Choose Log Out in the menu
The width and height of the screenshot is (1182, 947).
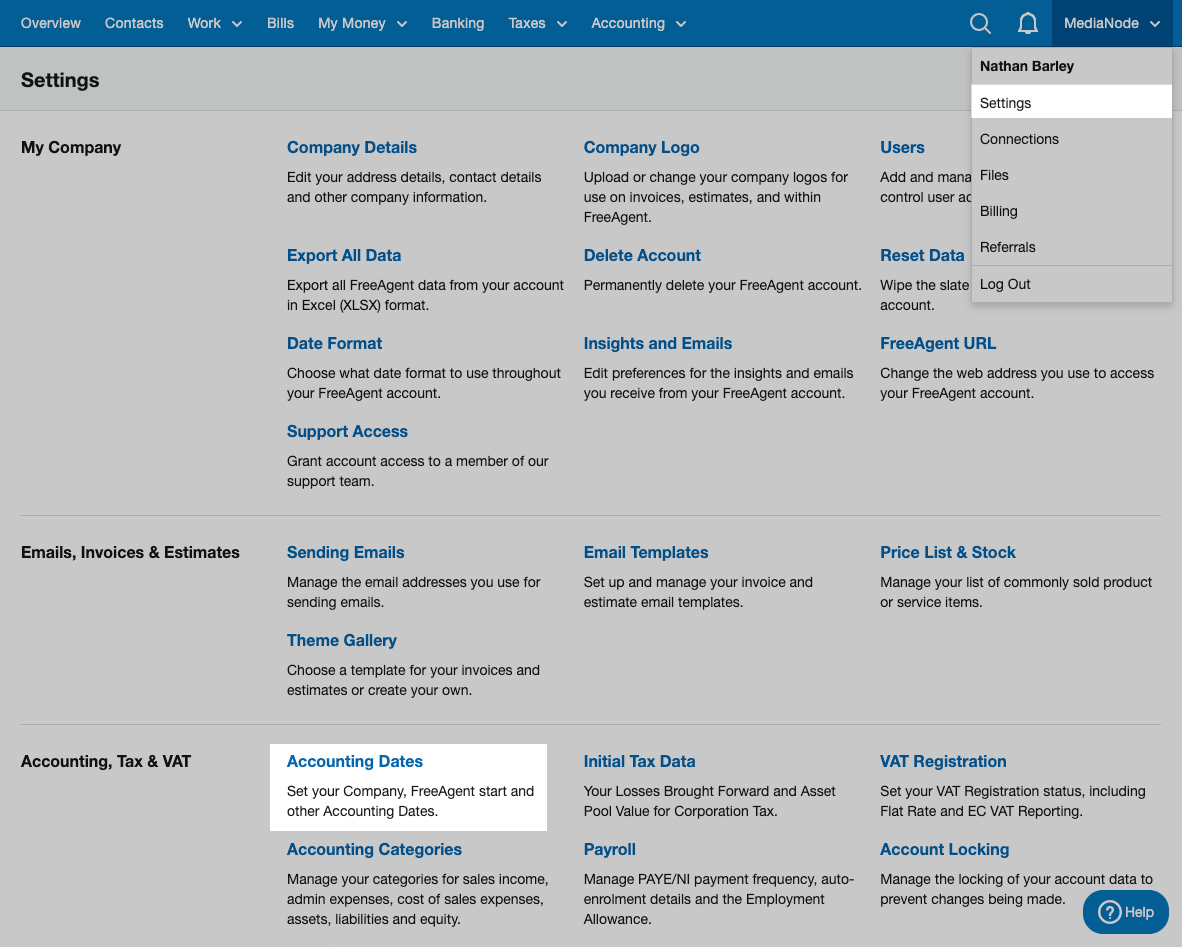tap(1005, 284)
